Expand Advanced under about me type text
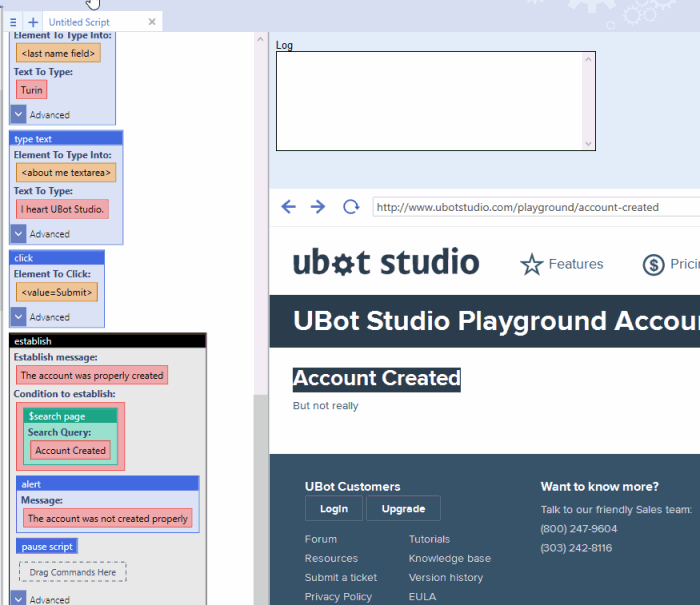This screenshot has height=605, width=700. 18,234
